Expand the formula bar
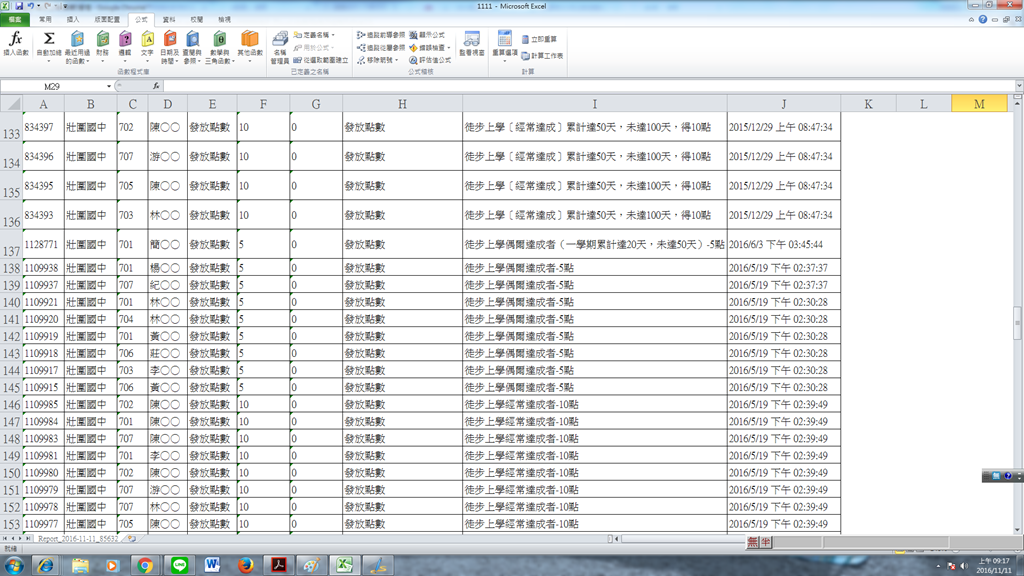Screen dimensions: 1024x576 (1019, 86)
